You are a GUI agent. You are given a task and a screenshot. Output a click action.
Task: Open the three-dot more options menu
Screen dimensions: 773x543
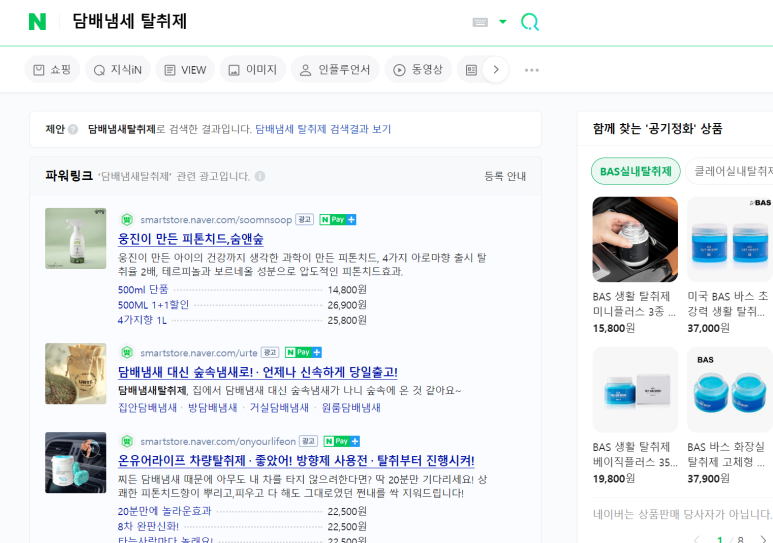531,70
